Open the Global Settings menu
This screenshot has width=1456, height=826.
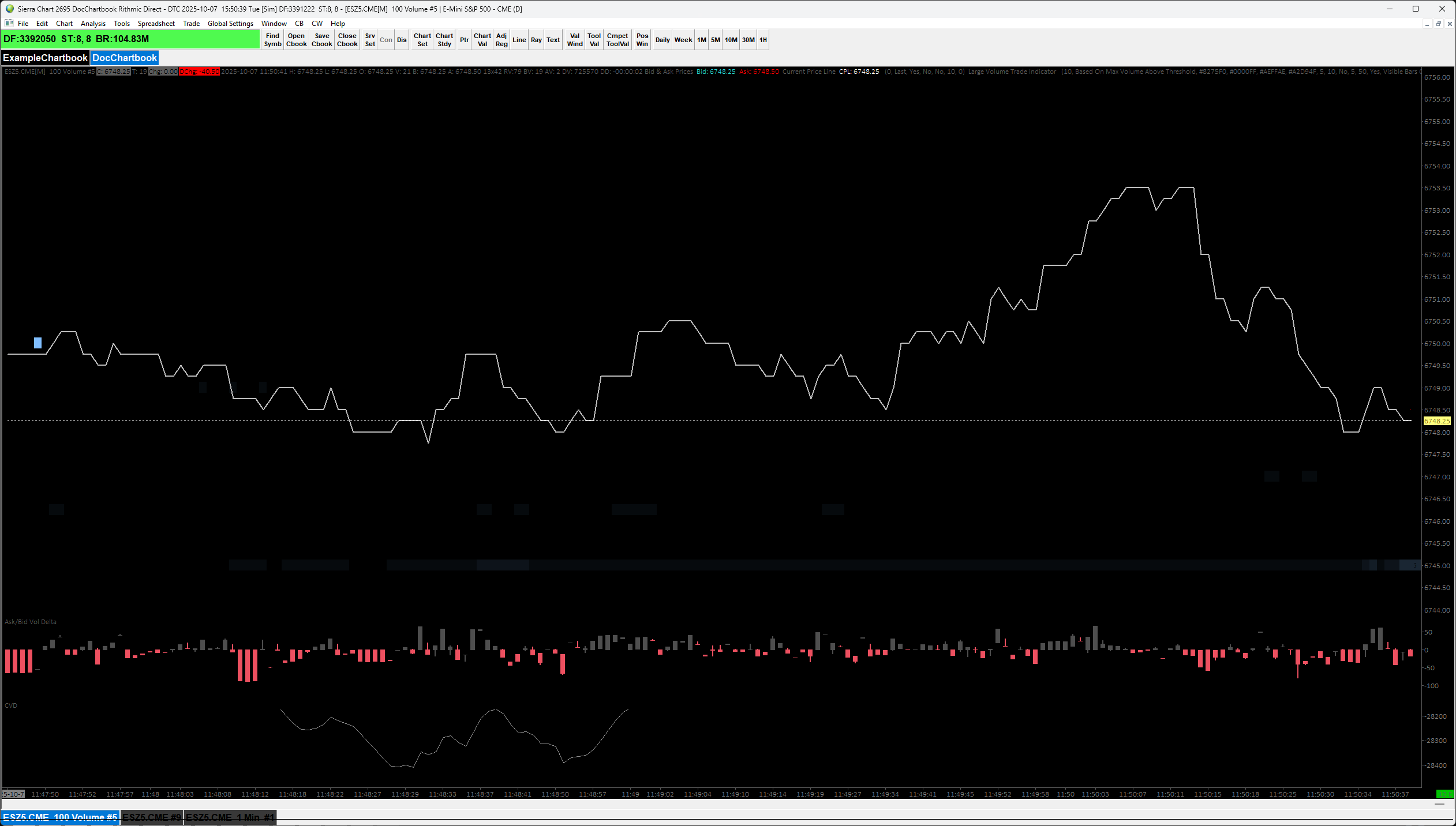[x=230, y=24]
